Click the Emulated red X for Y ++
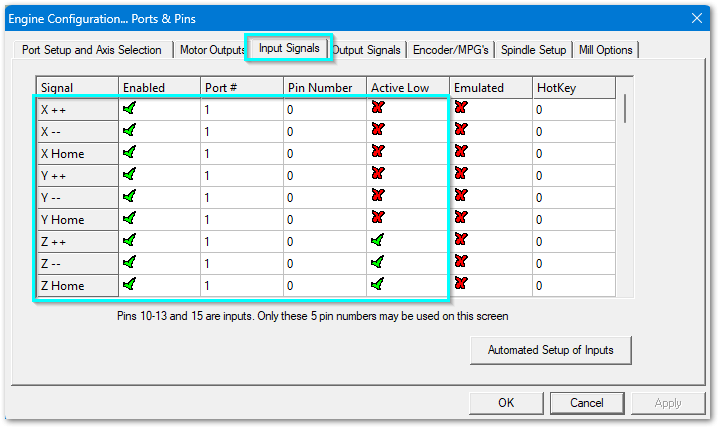Viewport: 719px width, 428px height. (460, 174)
